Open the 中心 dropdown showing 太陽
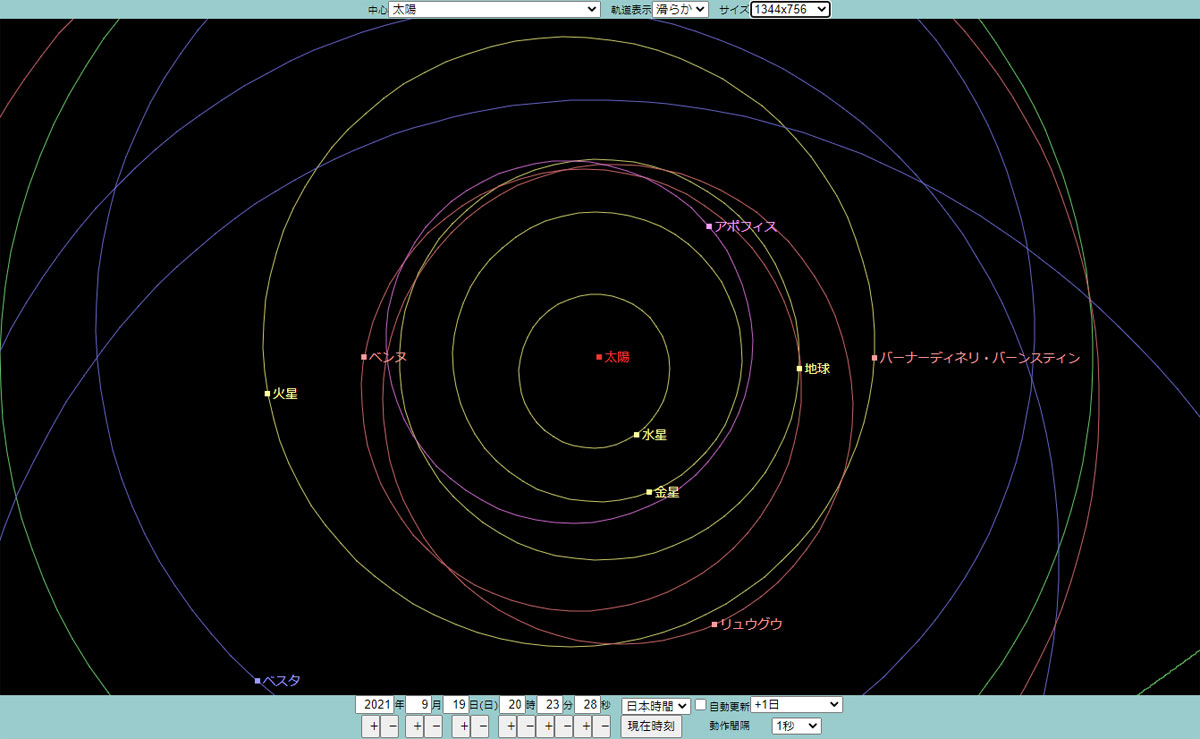 (493, 9)
